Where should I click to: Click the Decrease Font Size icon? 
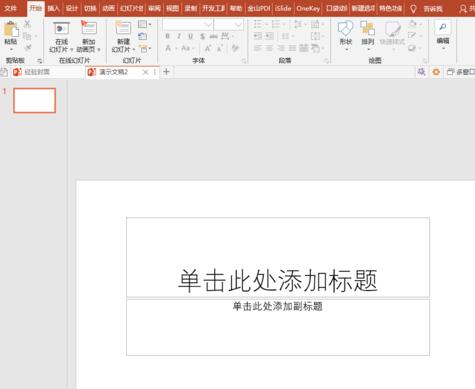tap(220, 49)
